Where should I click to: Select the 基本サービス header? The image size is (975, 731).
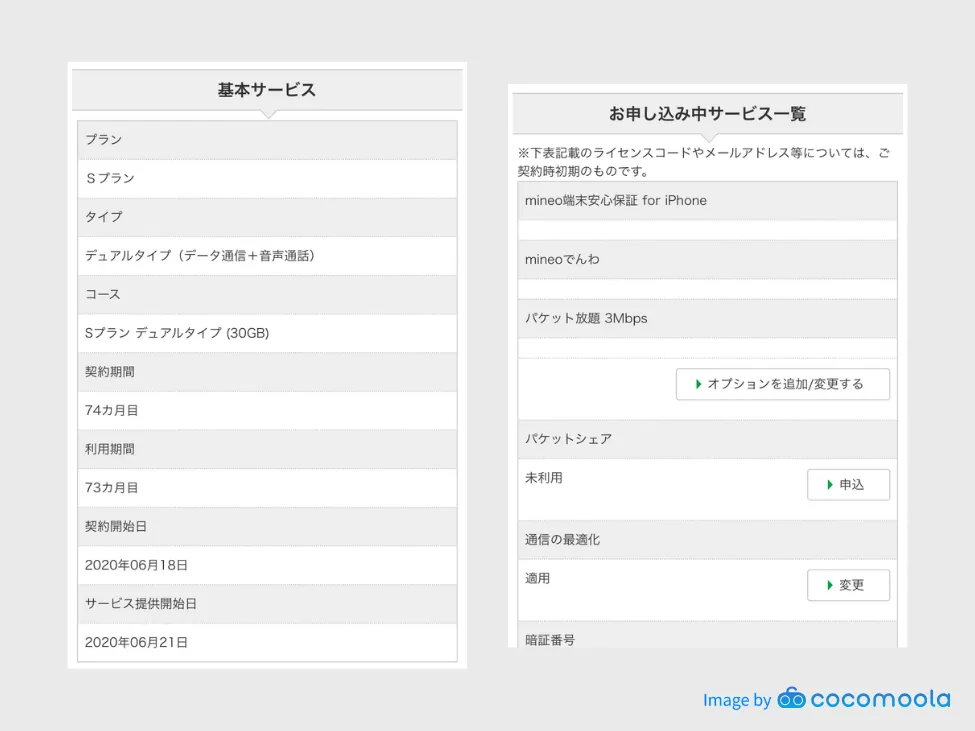[x=267, y=90]
